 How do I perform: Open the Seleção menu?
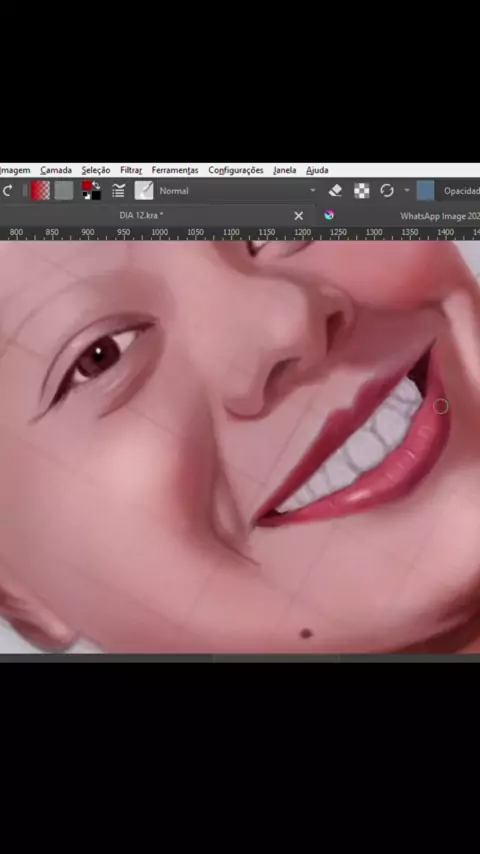[96, 170]
